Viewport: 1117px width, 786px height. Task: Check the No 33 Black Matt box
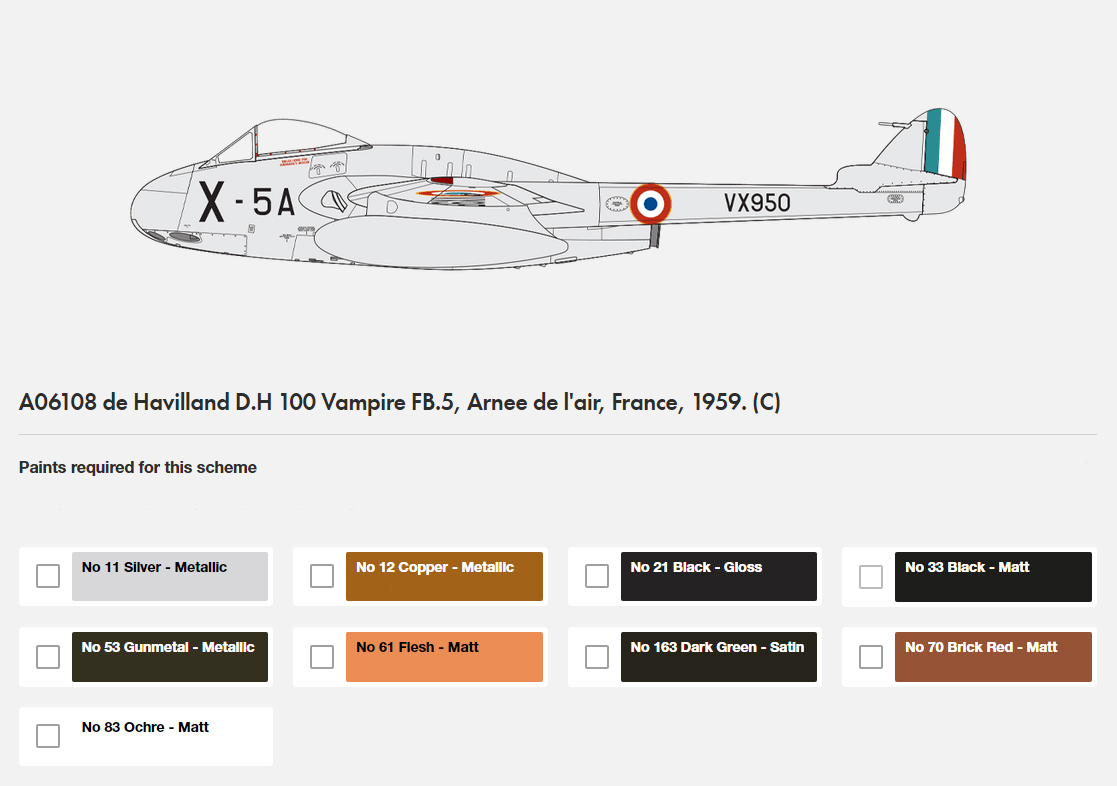[871, 576]
